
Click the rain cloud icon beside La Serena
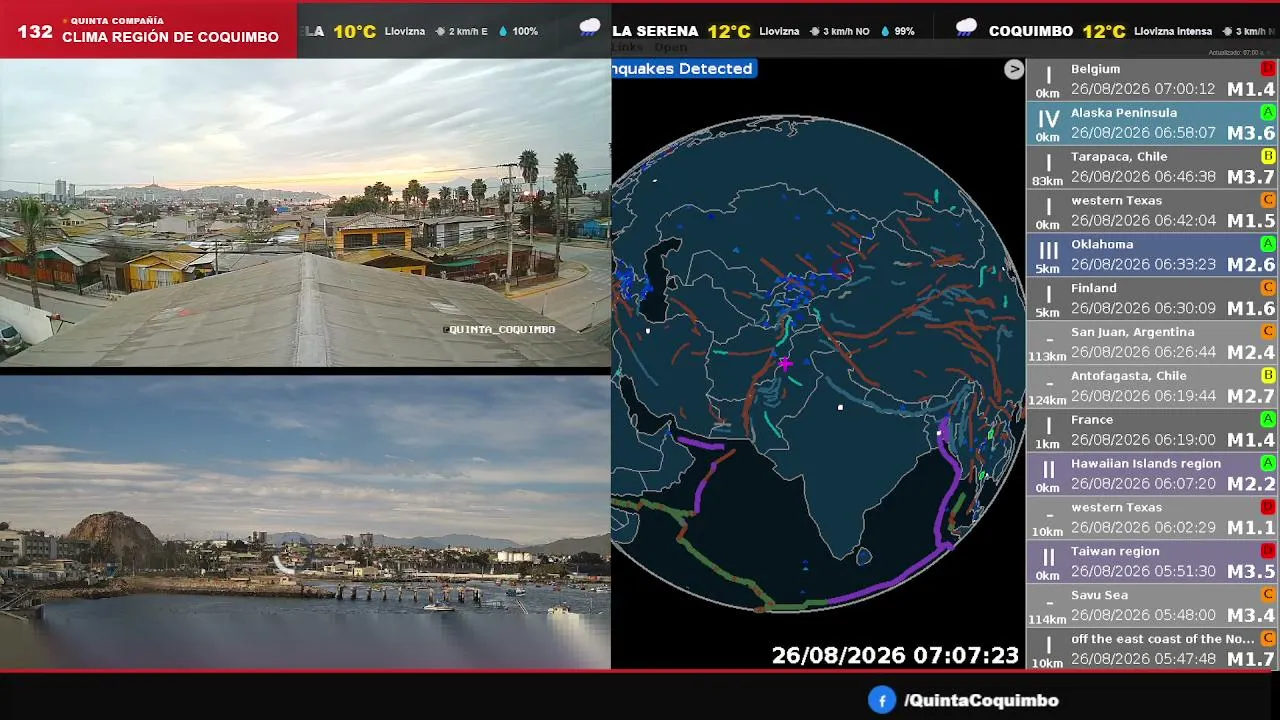[590, 28]
